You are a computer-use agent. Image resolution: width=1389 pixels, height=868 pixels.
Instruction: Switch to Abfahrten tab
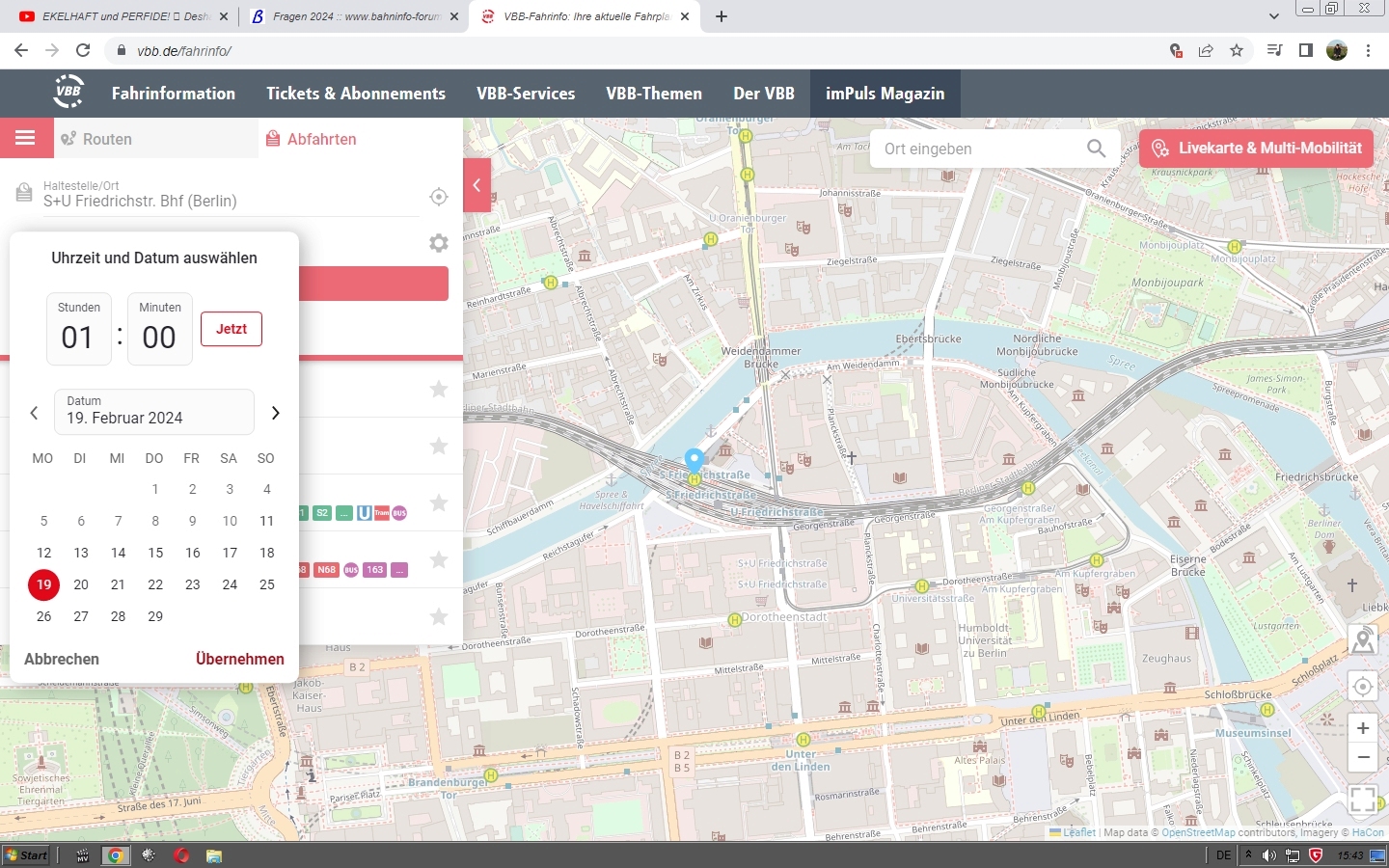(361, 139)
